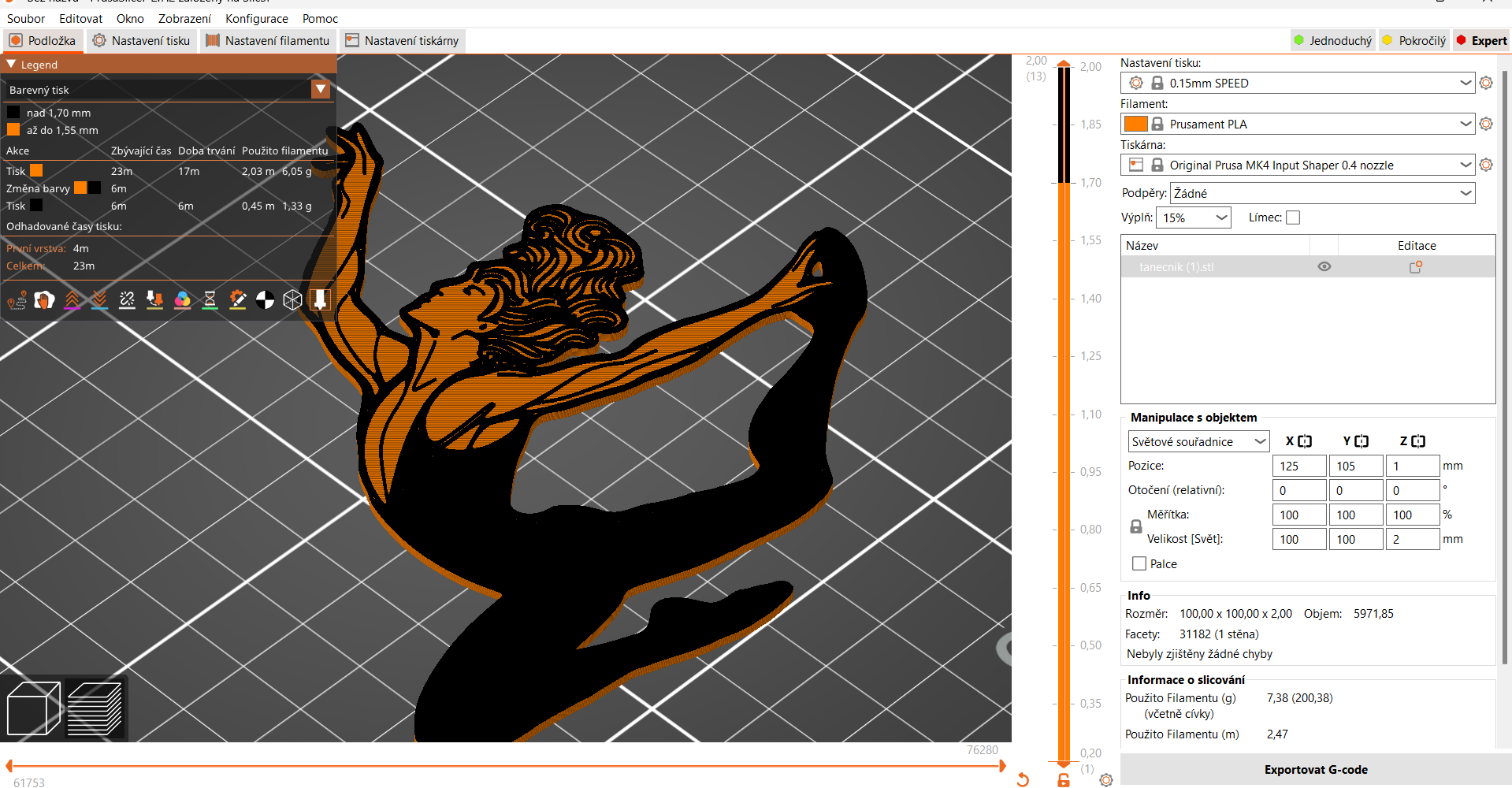Image resolution: width=1512 pixels, height=788 pixels.
Task: Switch to Nastavení filamentu tab
Action: [268, 41]
